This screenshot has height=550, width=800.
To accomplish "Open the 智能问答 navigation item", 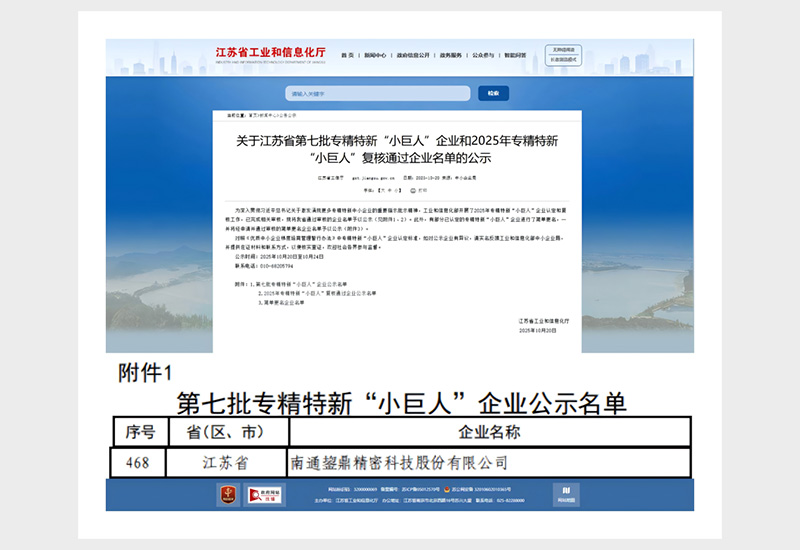I will [x=515, y=55].
